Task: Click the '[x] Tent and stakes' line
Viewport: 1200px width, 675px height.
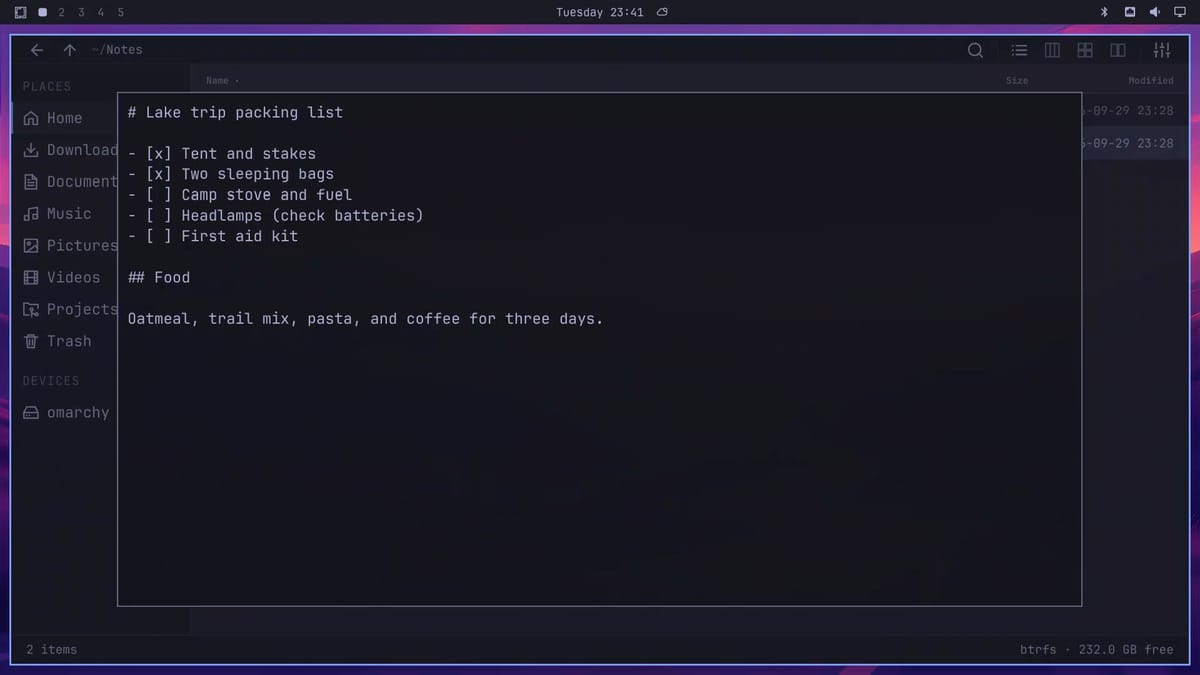Action: (x=222, y=153)
